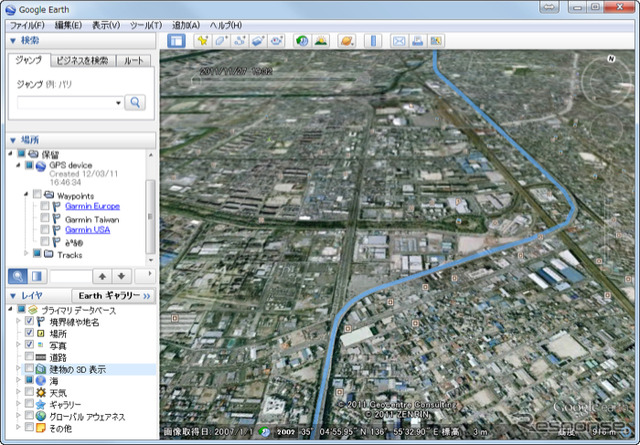
Task: Click the compass north indicator
Action: tap(611, 58)
